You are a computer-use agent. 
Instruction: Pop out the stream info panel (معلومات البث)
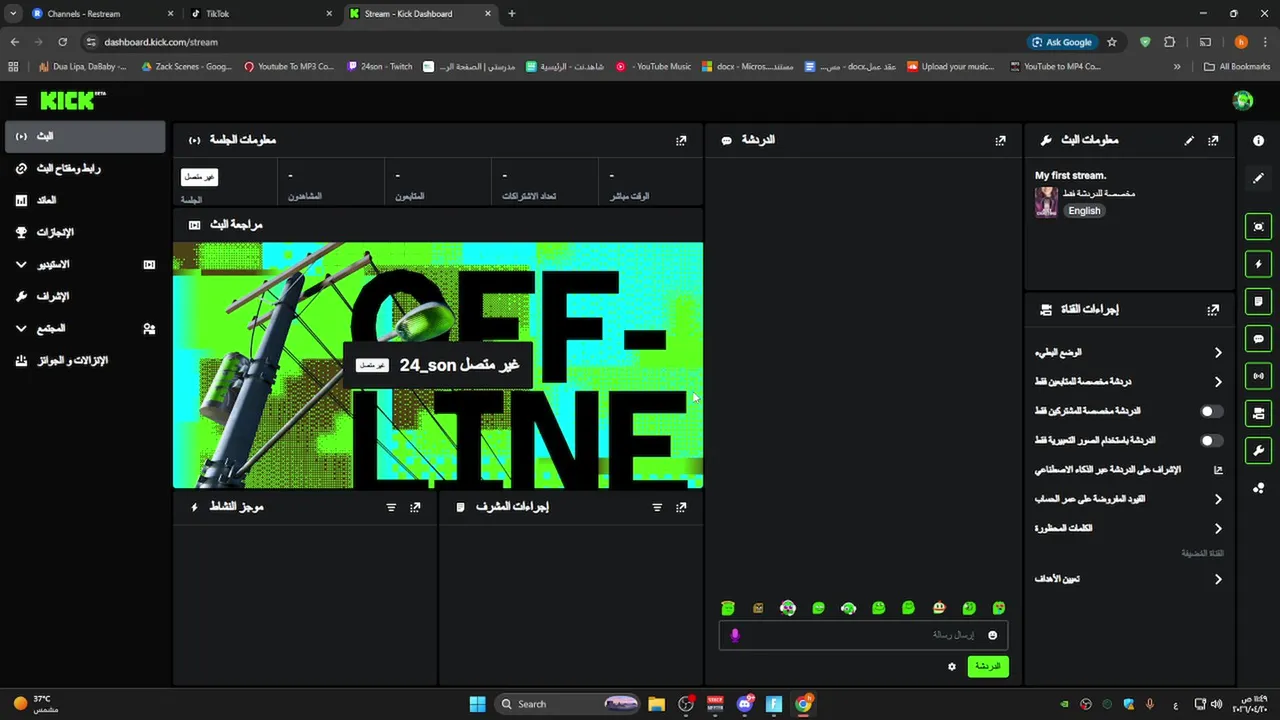(1213, 141)
